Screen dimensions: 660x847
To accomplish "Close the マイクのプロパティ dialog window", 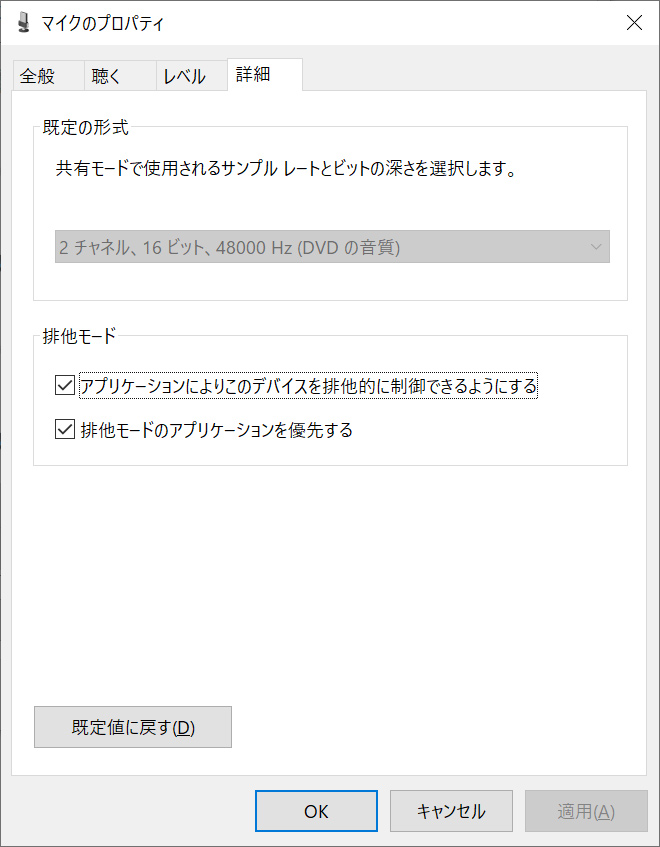I will pos(634,23).
